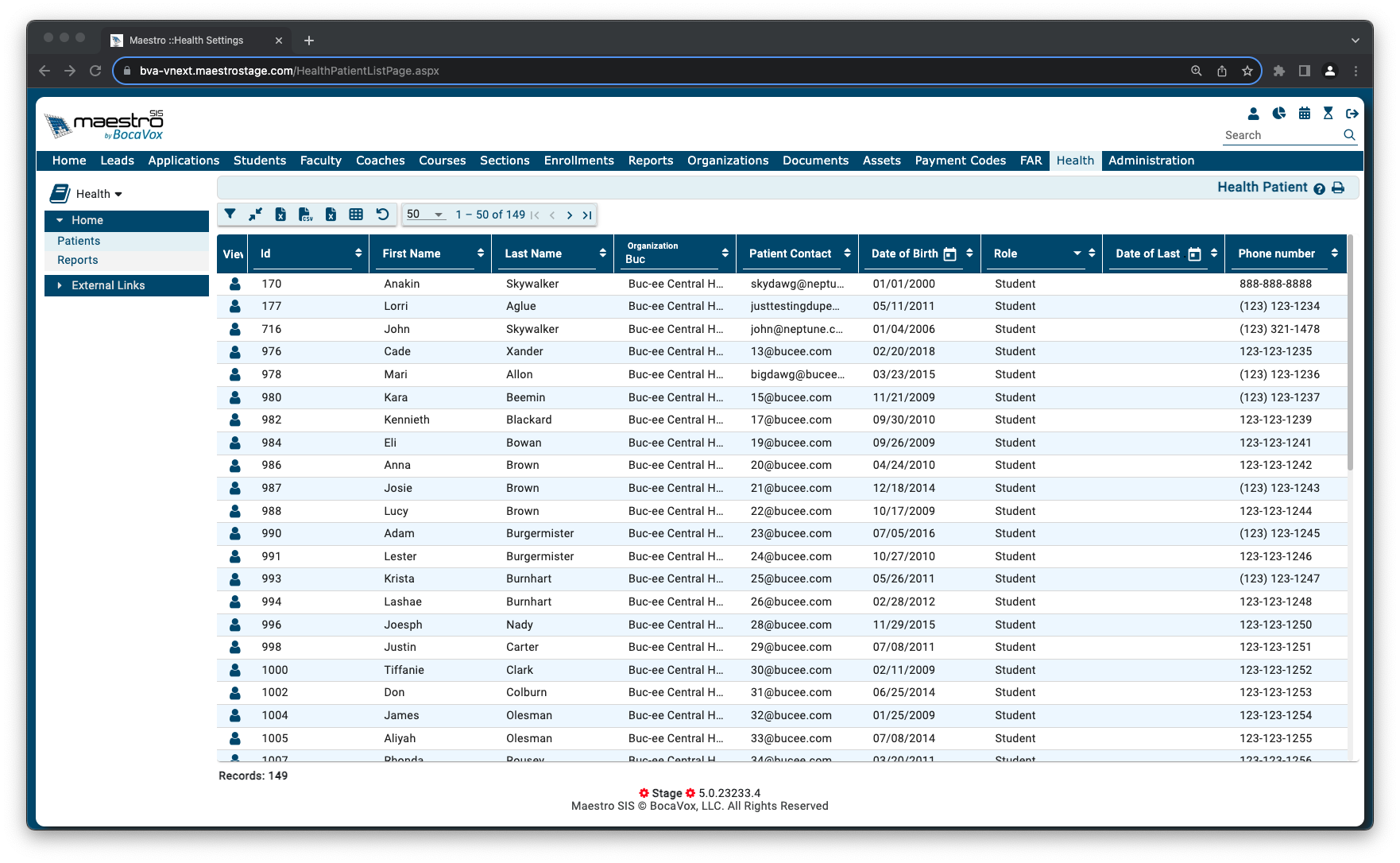This screenshot has height=863, width=1400.
Task: Open help for Health Patient page
Action: 1319,188
